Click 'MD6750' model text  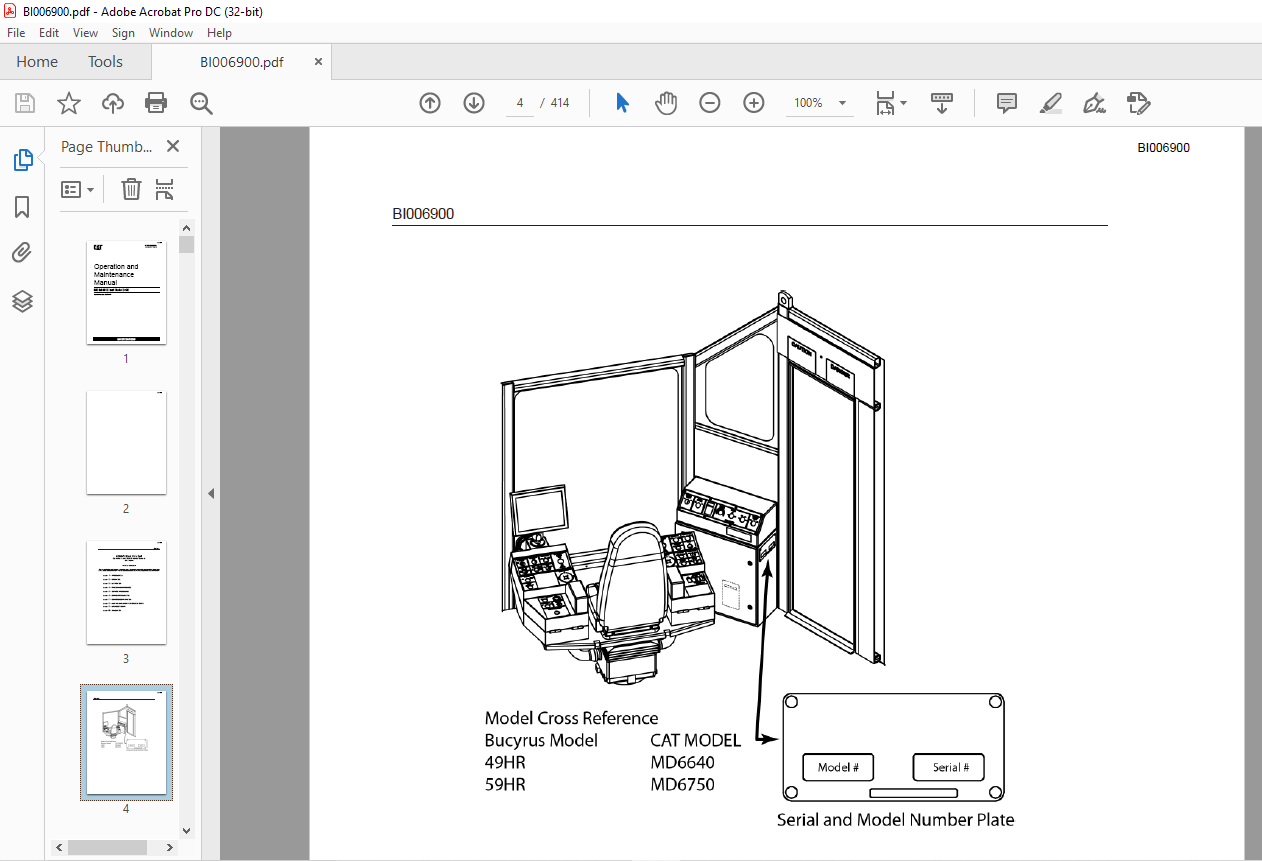[x=682, y=784]
